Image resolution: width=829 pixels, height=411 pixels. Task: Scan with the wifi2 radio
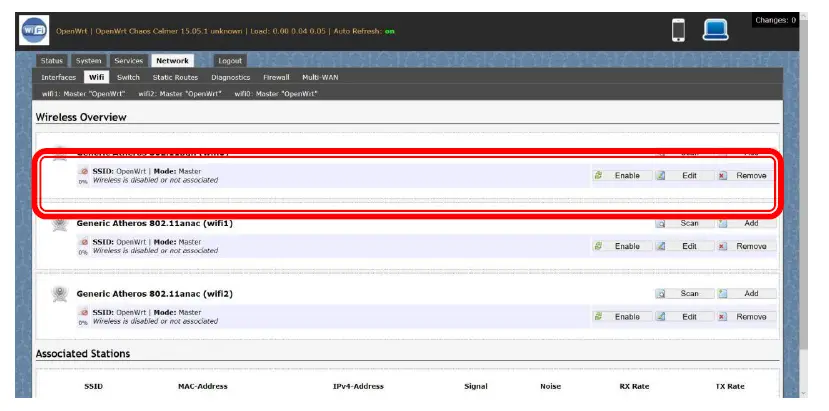684,294
